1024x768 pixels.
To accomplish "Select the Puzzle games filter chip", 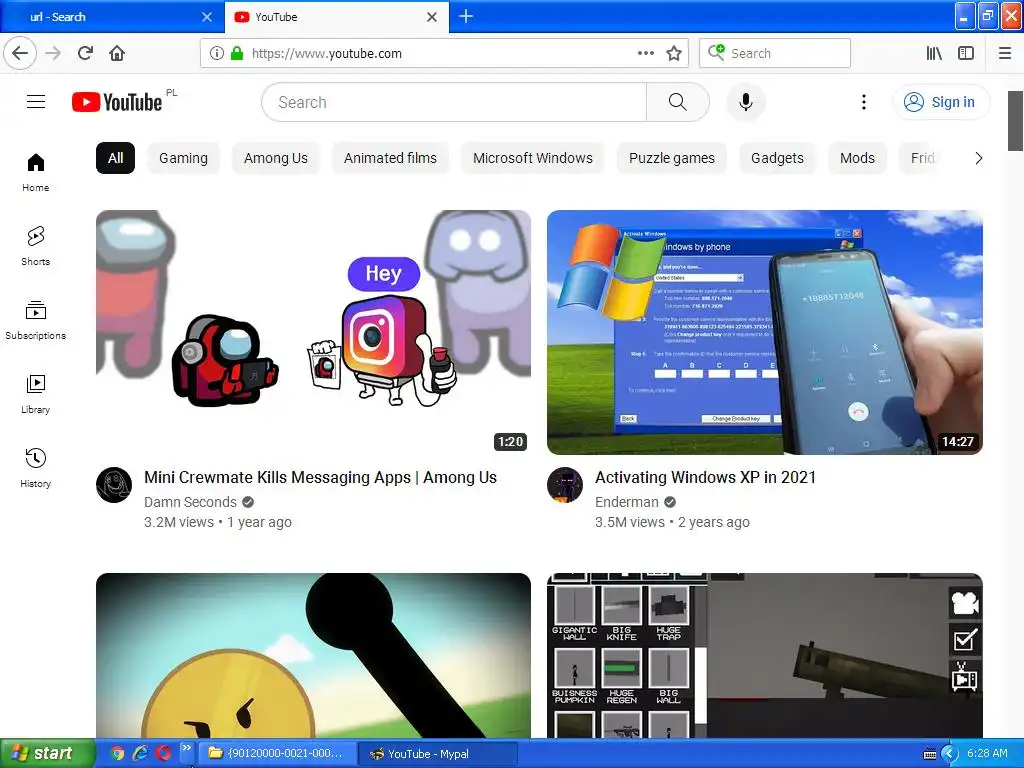I will tap(672, 158).
